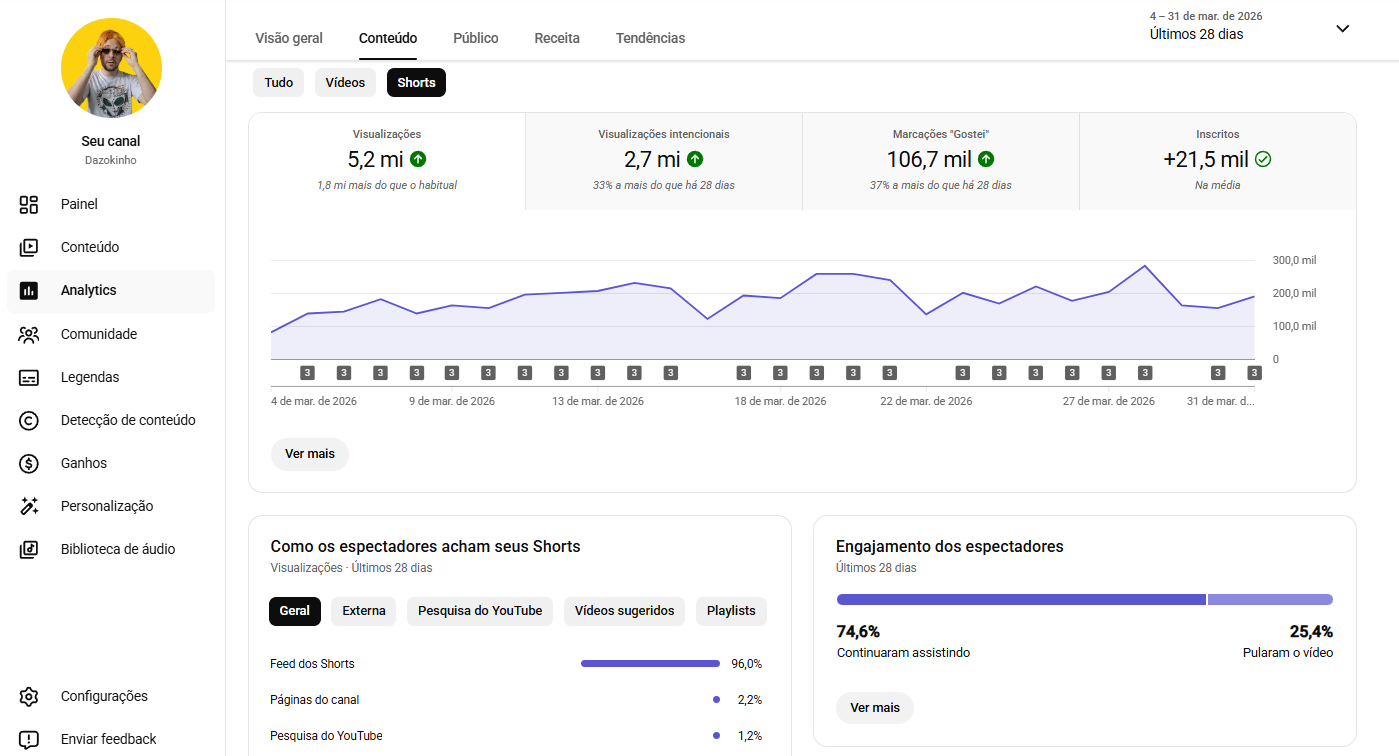Click the Ganhos dollar icon
This screenshot has width=1399, height=756.
point(29,463)
